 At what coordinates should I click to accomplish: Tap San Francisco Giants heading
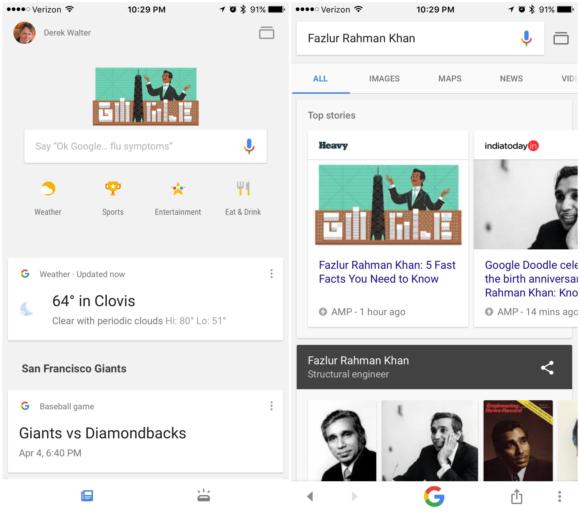(74, 369)
